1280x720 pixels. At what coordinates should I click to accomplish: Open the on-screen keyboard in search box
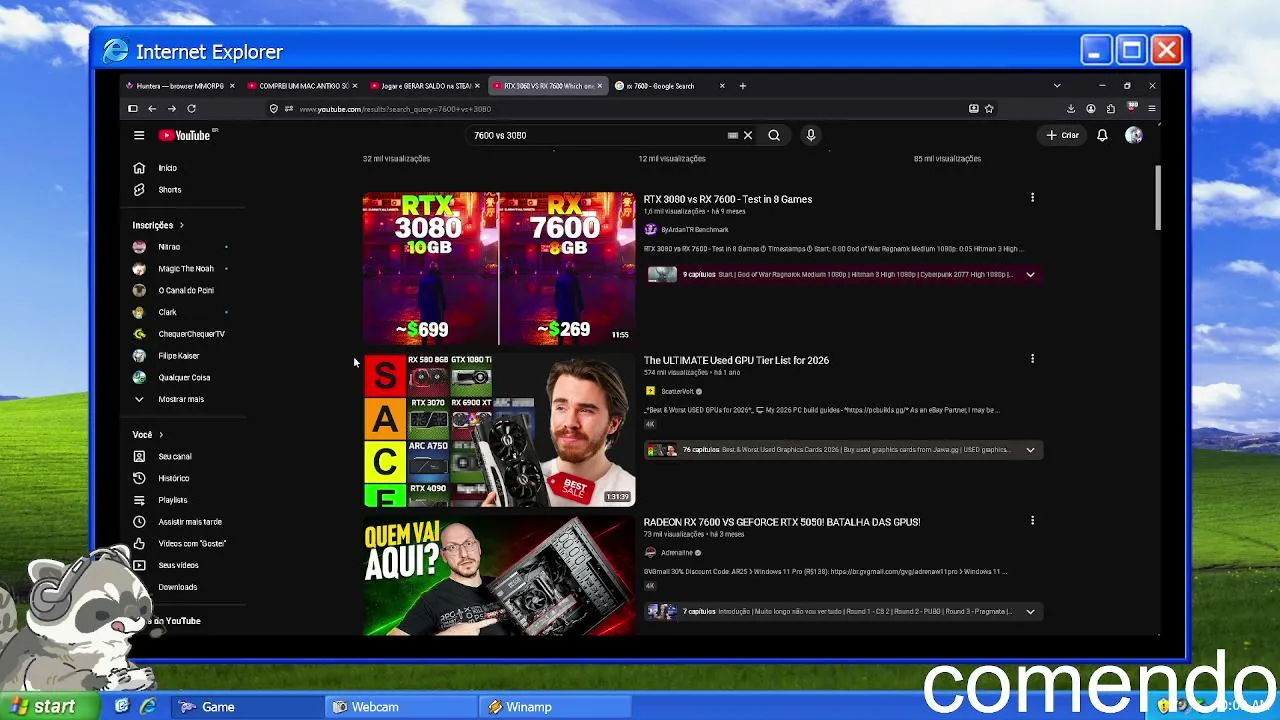click(x=733, y=135)
